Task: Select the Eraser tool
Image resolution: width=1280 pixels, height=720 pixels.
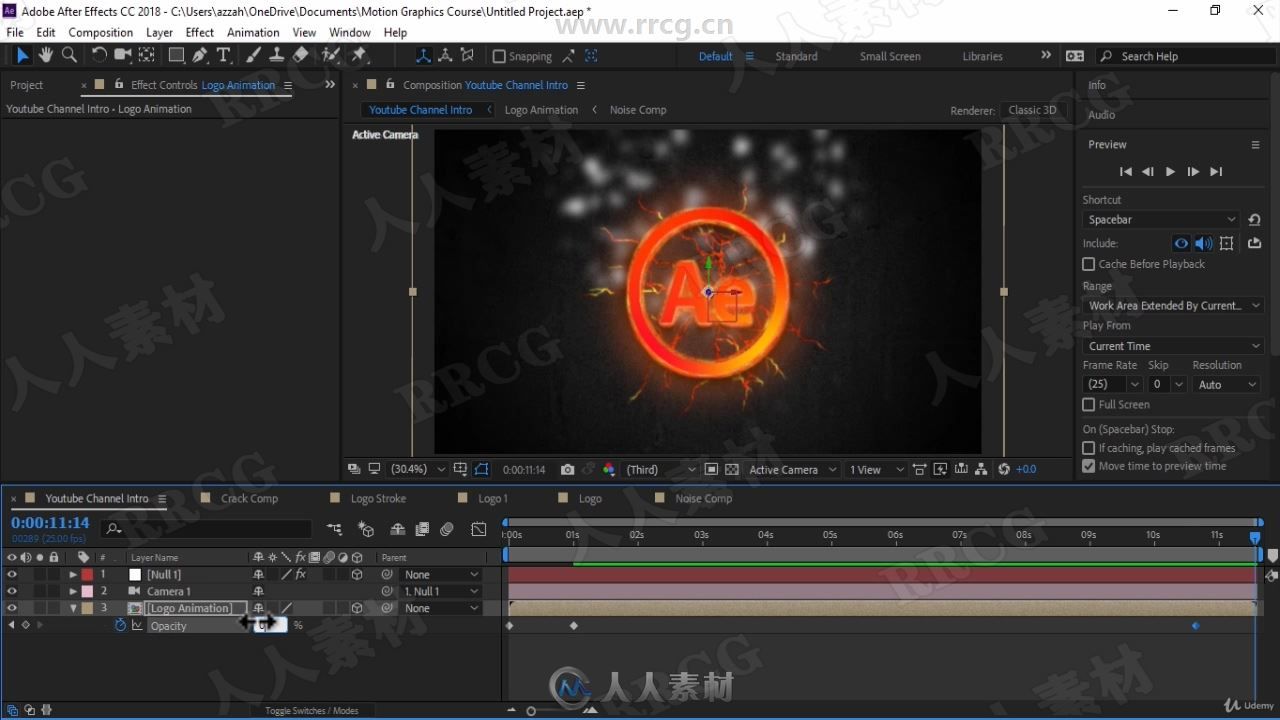Action: pos(300,55)
